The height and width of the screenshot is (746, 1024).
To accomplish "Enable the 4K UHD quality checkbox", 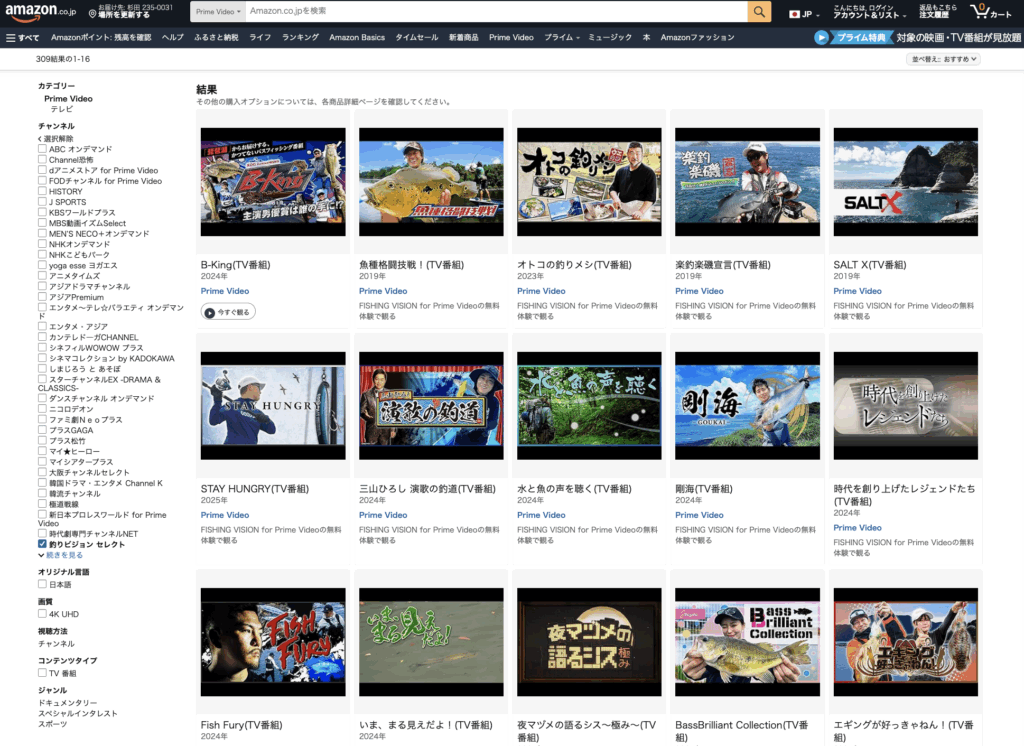I will [42, 614].
